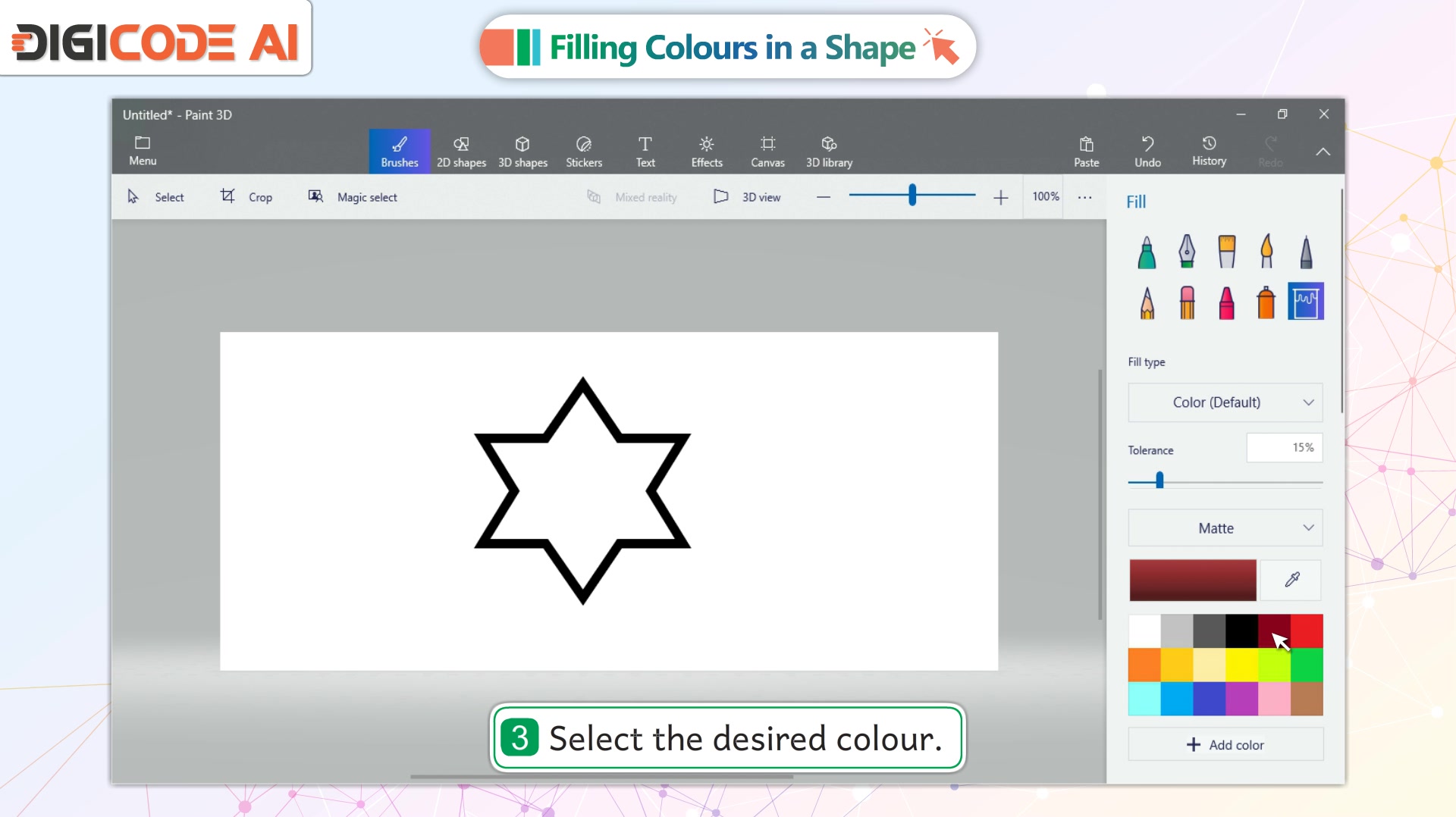Open the 3D library tab
This screenshot has width=1456, height=817.
pos(829,151)
